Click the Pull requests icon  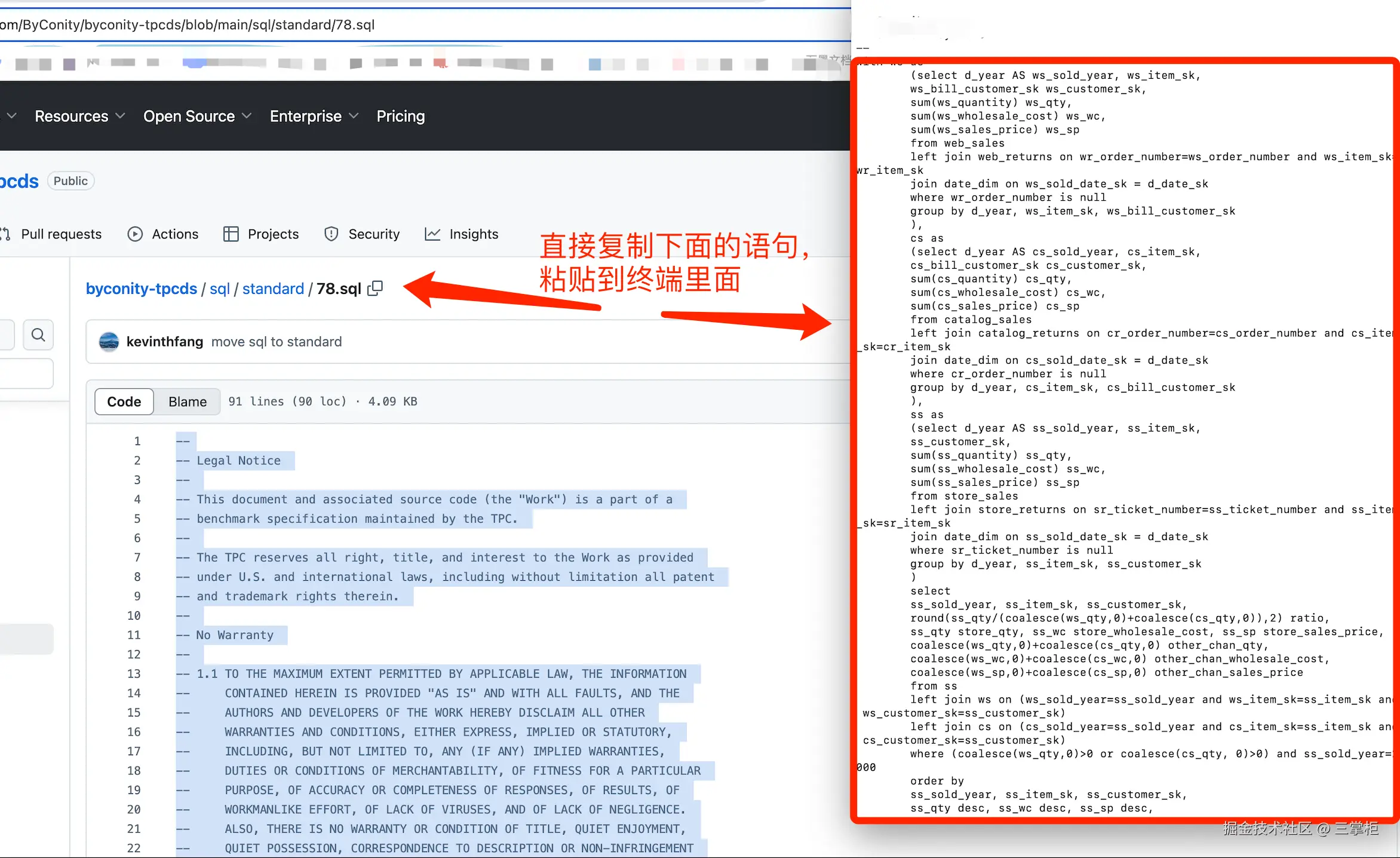click(x=6, y=234)
